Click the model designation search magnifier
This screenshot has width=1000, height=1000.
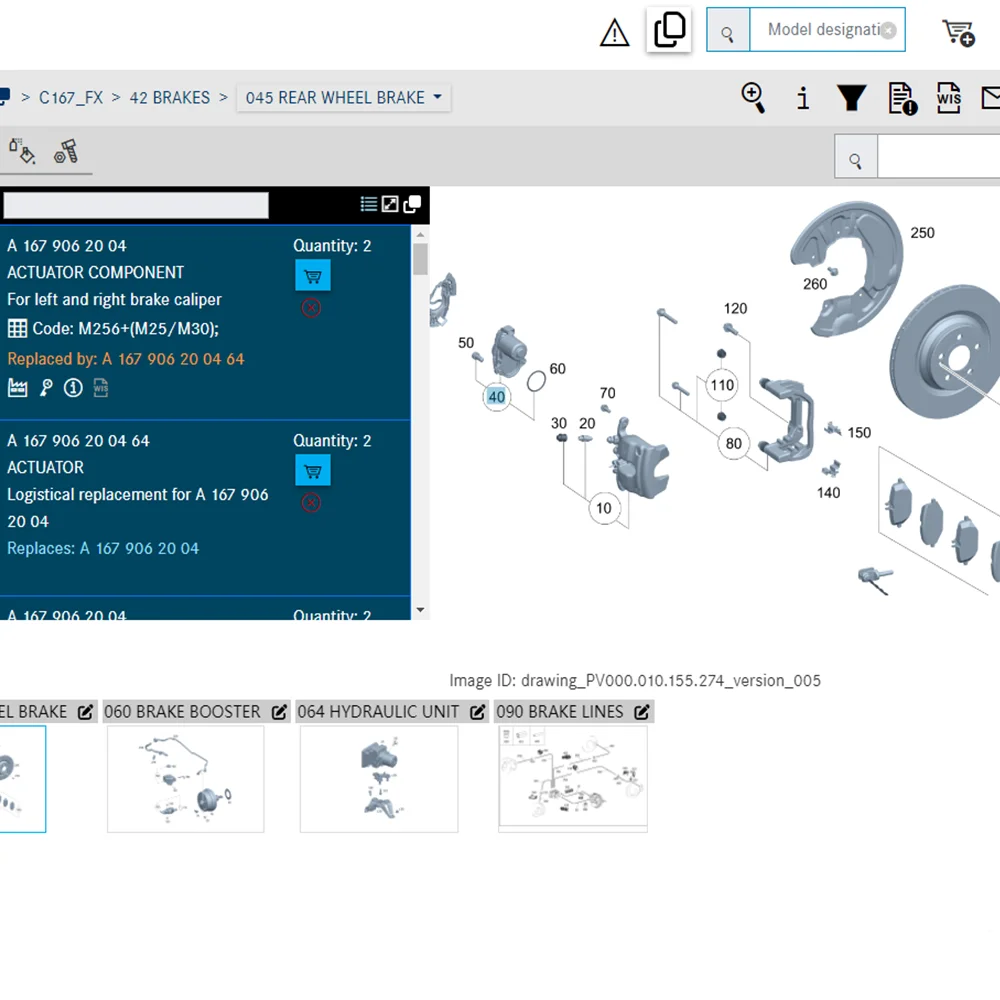coord(728,30)
